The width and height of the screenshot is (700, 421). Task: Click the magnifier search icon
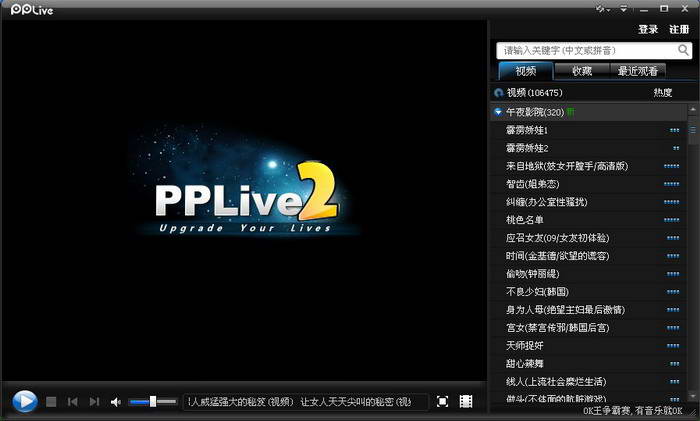coord(683,50)
